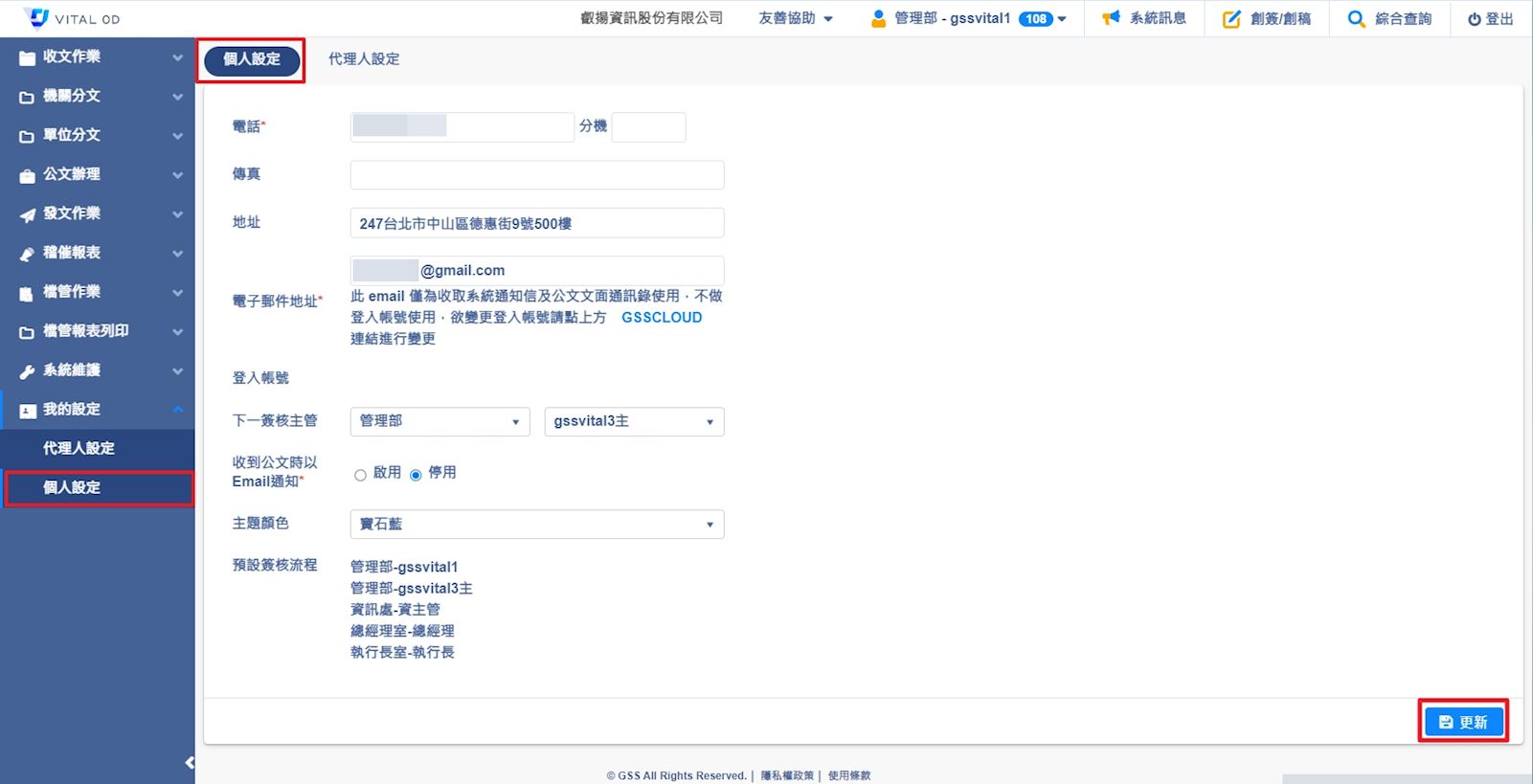Open the gssvital3主 supervisor dropdown
This screenshot has height=784, width=1533.
click(633, 421)
